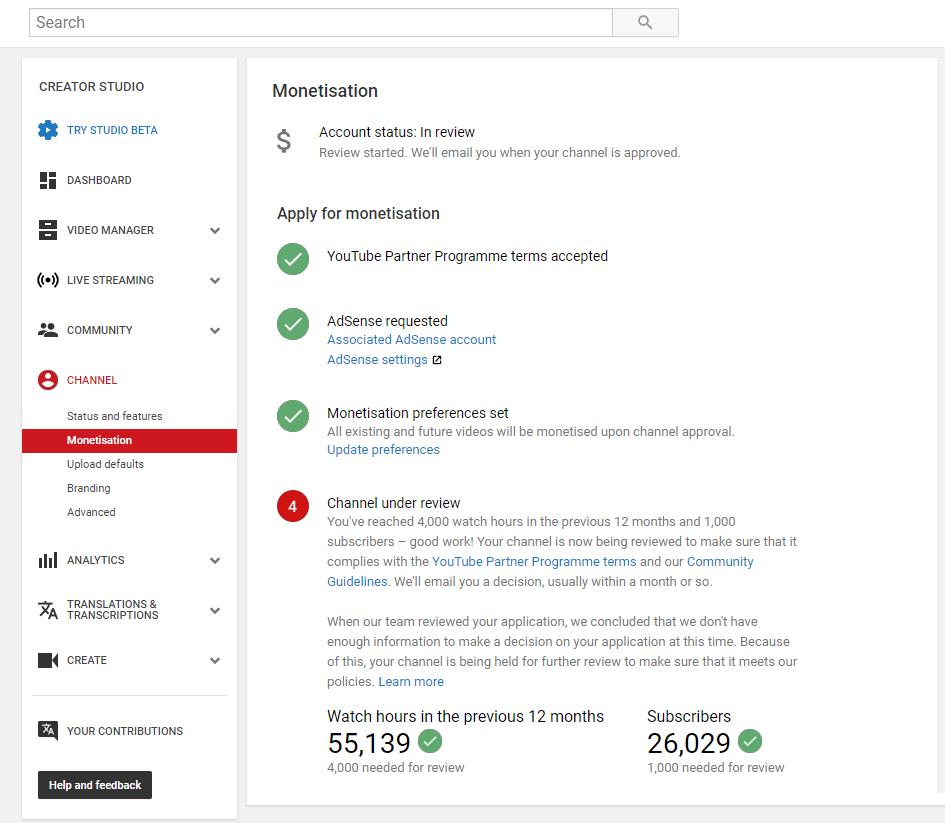Click the Partner Programme terms accepted checkmark

click(x=293, y=259)
